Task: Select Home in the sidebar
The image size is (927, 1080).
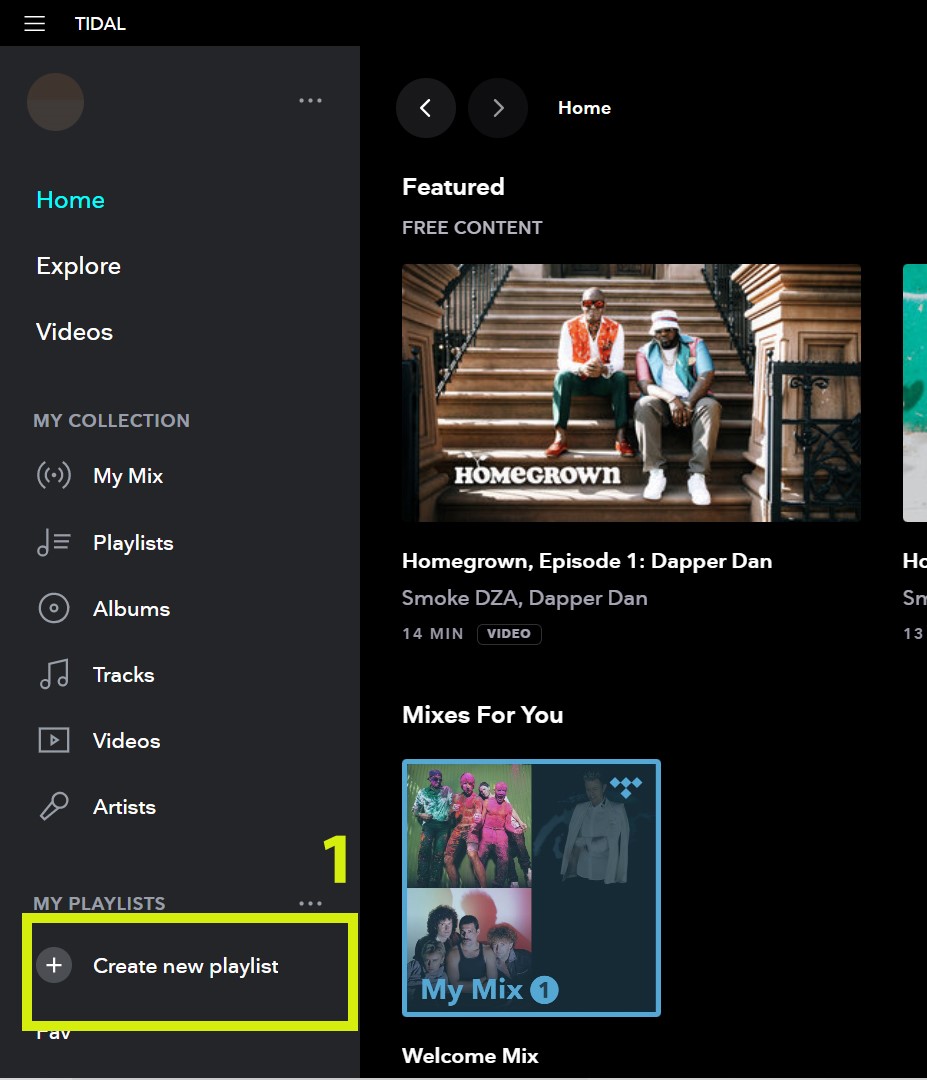Action: tap(70, 200)
